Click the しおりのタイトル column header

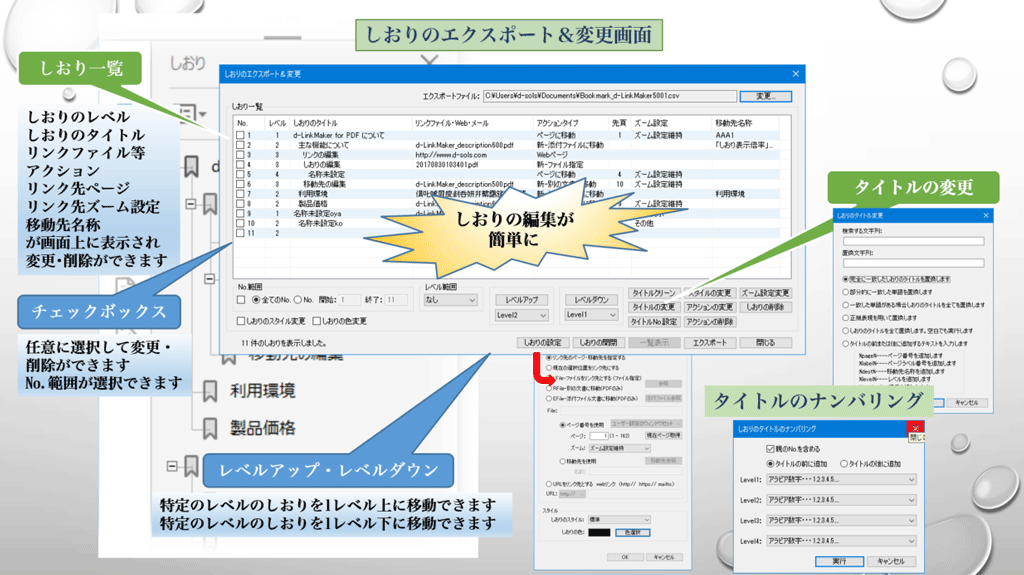pos(318,121)
